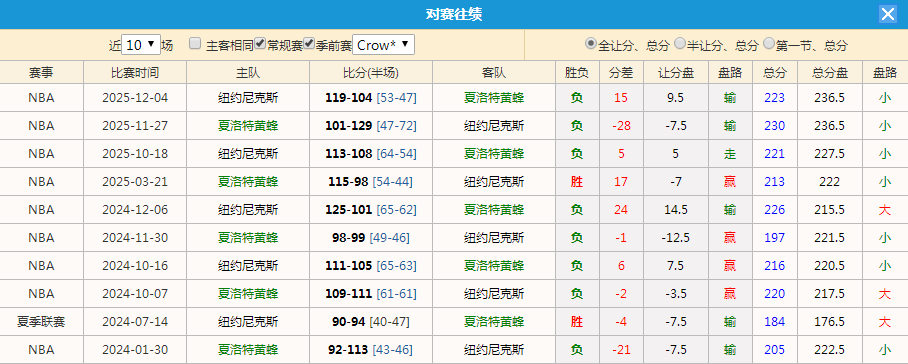Screen dimensions: 908x364
Task: Click total line 176.5
Action: [830, 322]
